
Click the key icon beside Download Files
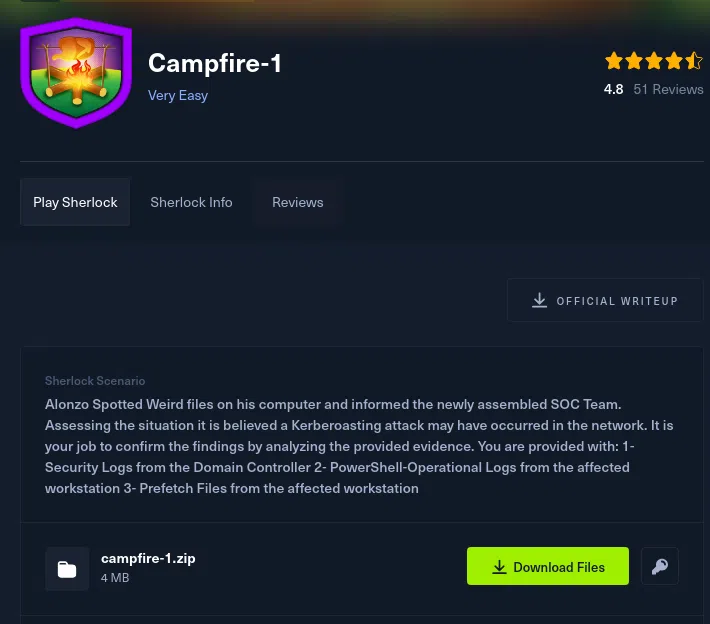click(x=660, y=566)
